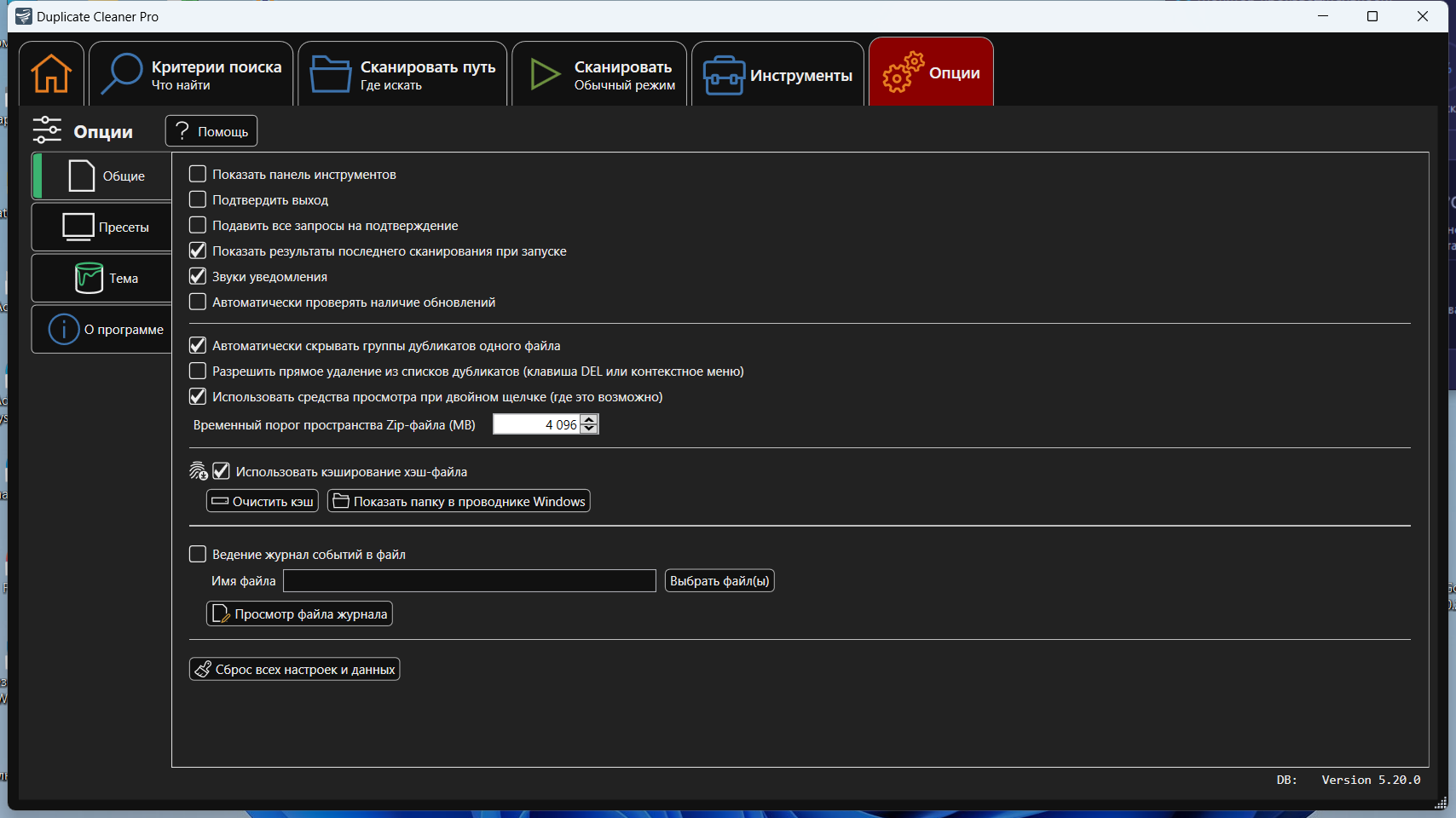Click the Имя файла text field
Image resolution: width=1456 pixels, height=818 pixels.
[470, 580]
